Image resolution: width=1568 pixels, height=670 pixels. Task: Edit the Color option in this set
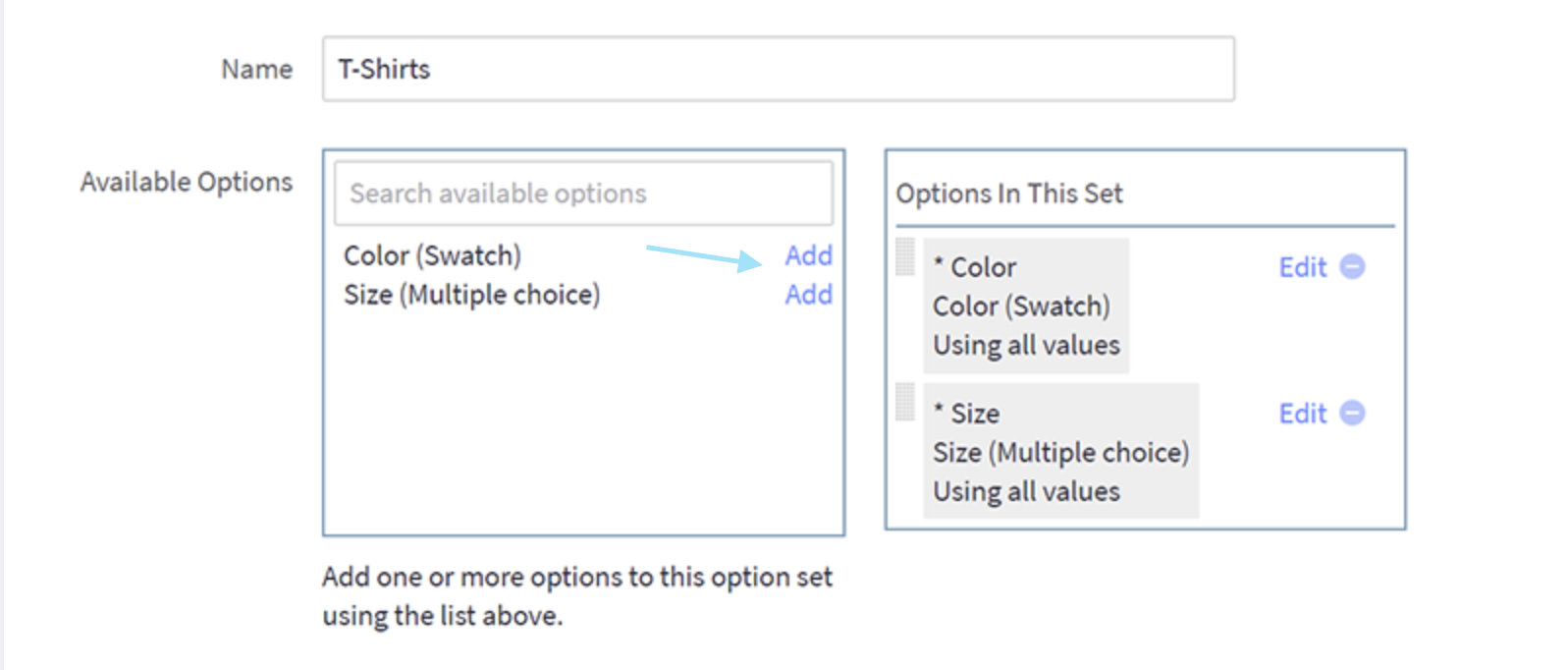pos(1302,267)
